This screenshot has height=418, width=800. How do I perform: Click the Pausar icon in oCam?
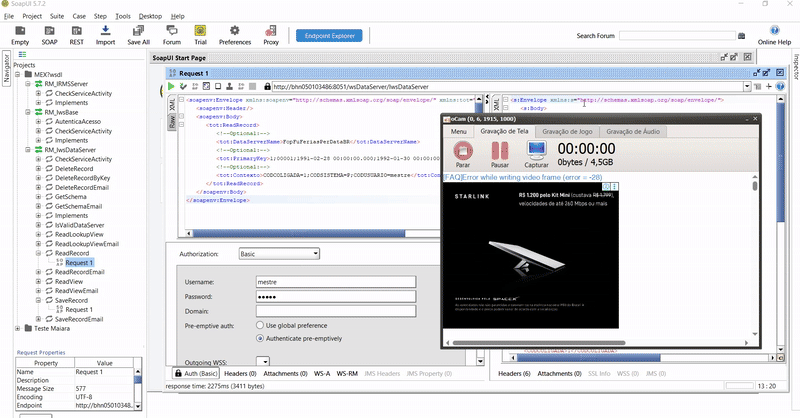point(499,151)
